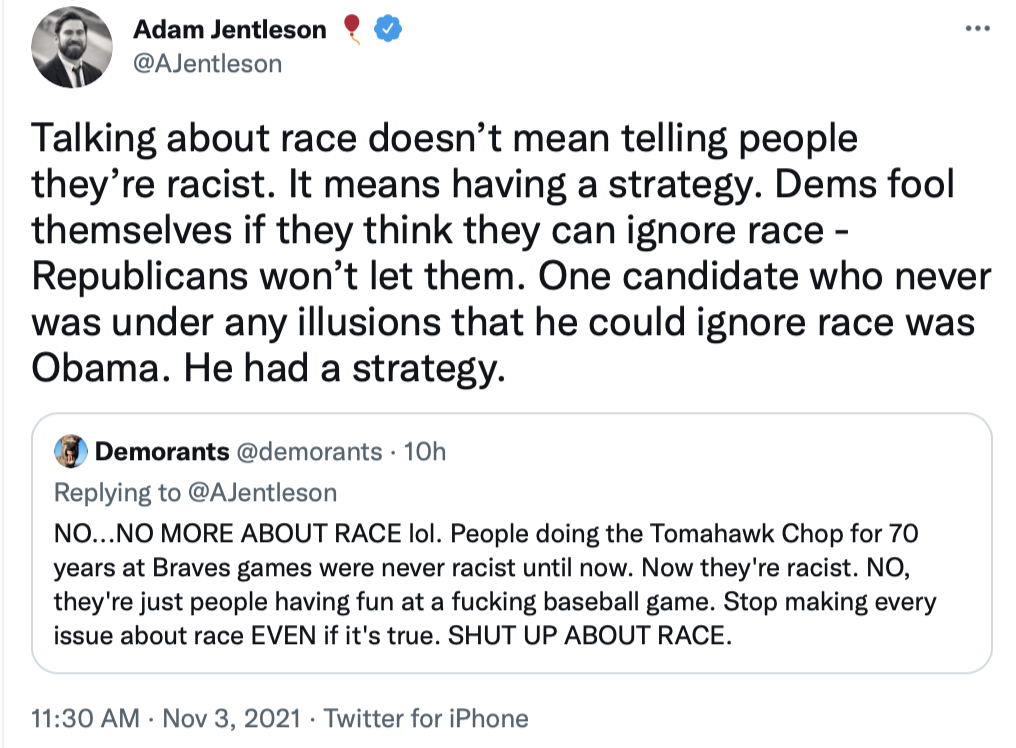This screenshot has width=1016, height=748.
Task: Open the three-dot more options menu
Action: coord(977,28)
